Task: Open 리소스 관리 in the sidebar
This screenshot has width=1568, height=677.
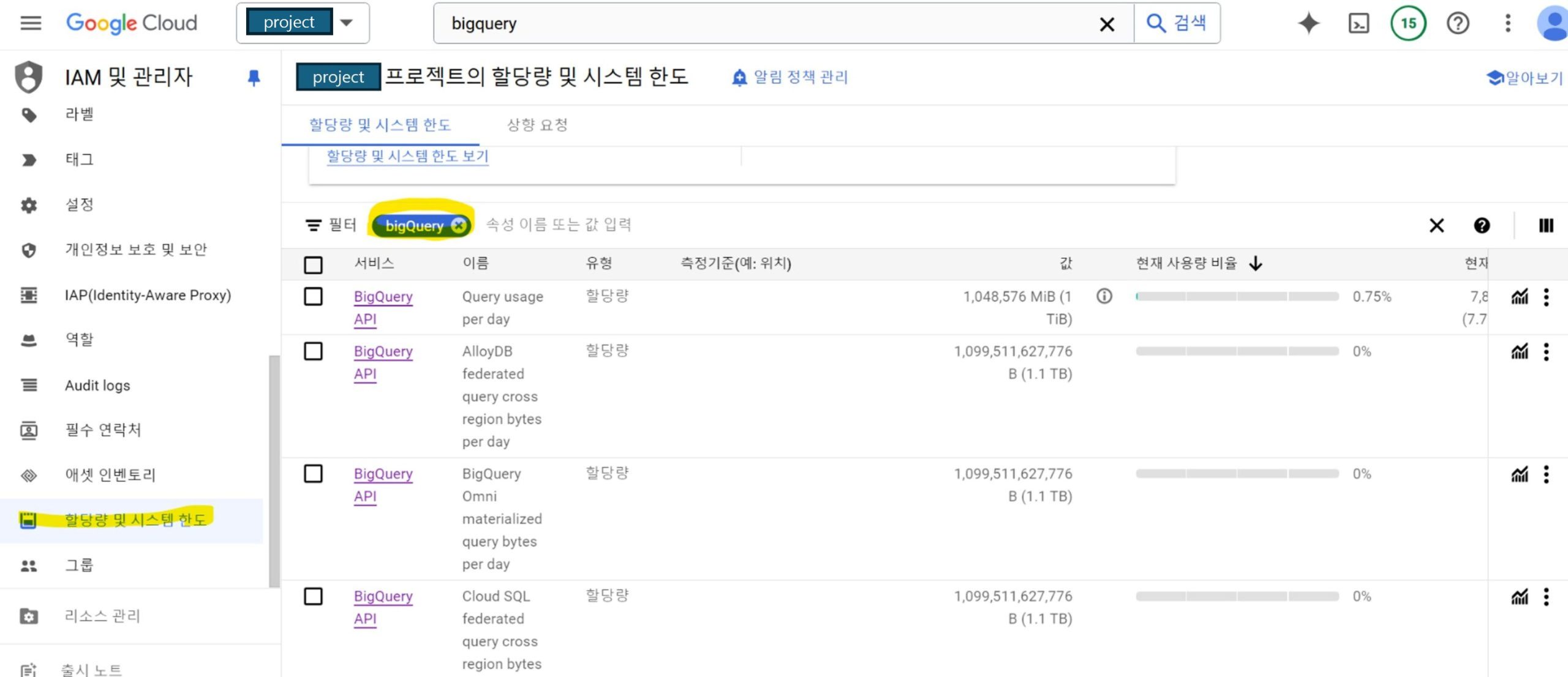Action: 102,616
